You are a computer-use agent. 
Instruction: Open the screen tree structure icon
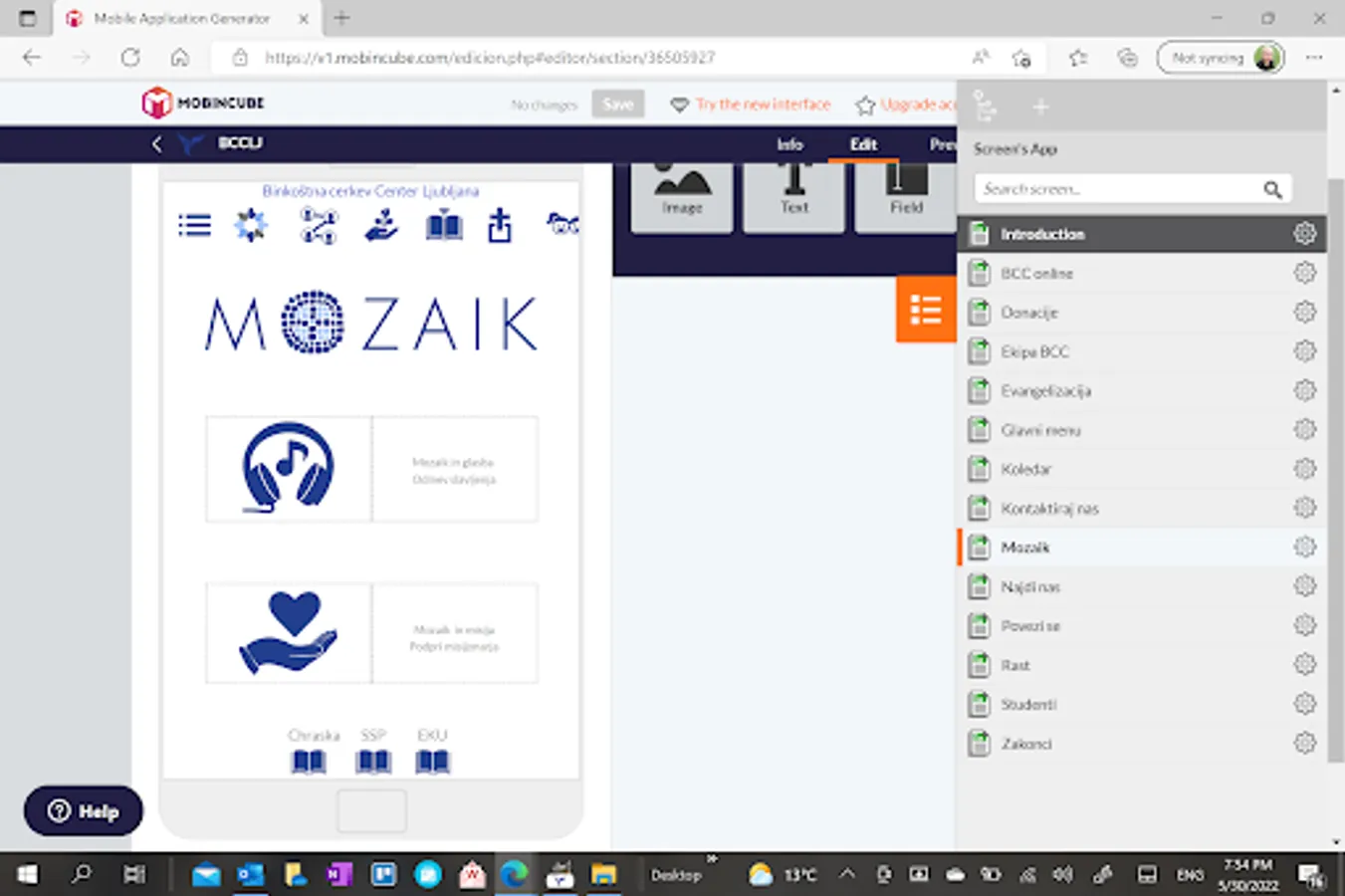985,107
